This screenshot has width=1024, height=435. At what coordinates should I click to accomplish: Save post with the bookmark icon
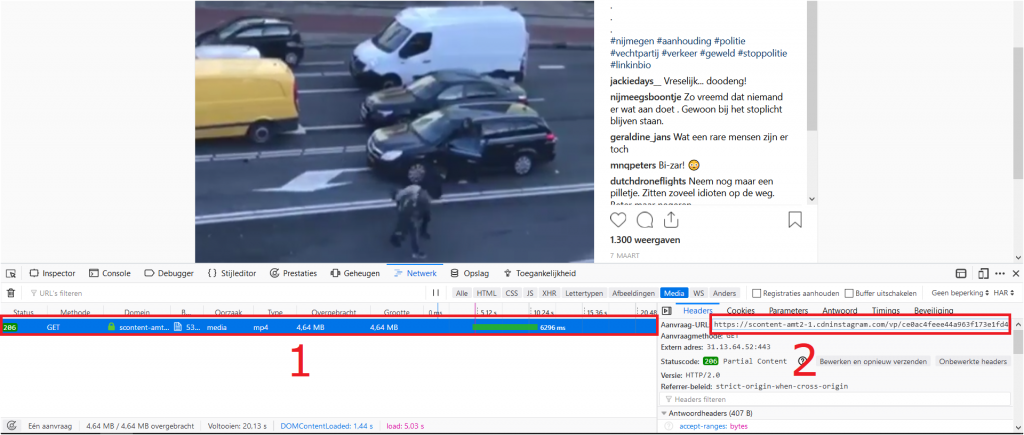[795, 220]
